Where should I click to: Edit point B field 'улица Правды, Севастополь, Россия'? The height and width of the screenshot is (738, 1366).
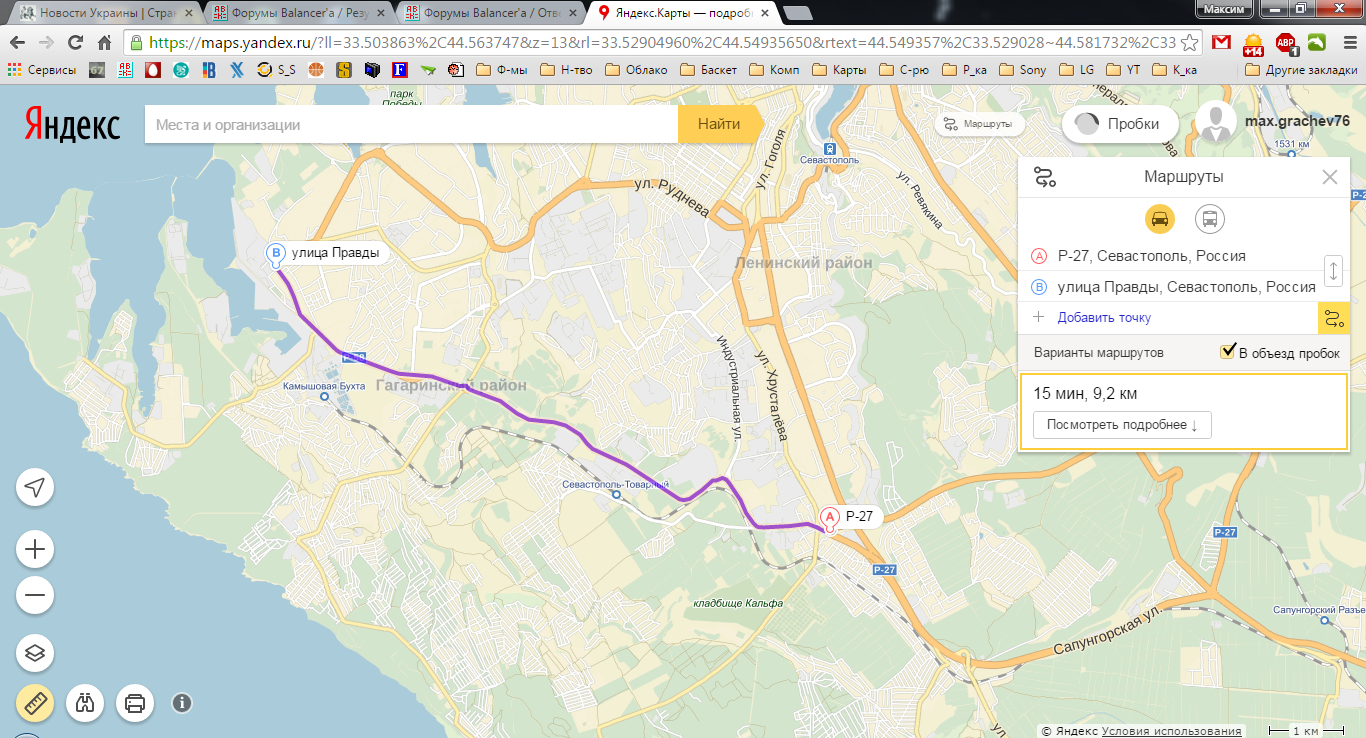[x=1186, y=287]
